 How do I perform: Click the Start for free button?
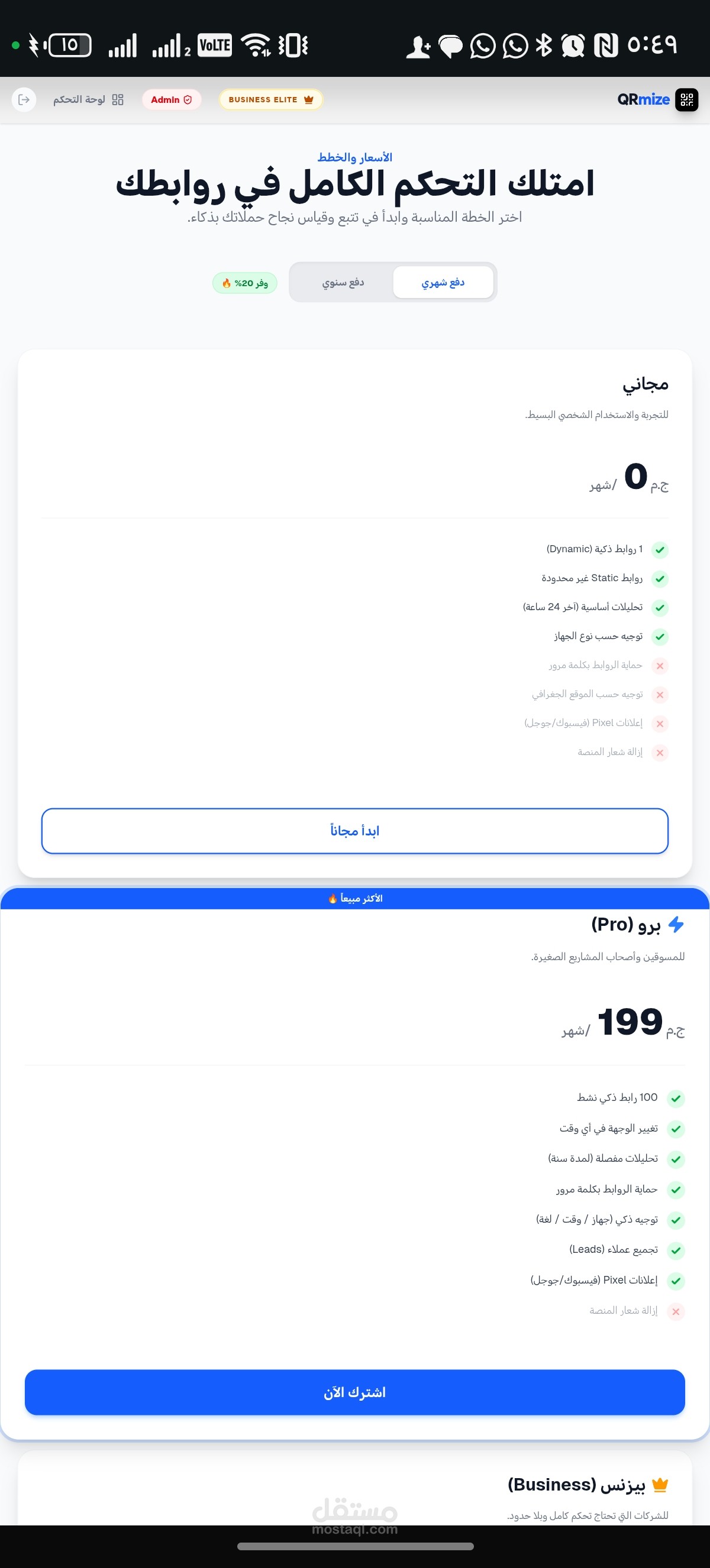point(354,831)
